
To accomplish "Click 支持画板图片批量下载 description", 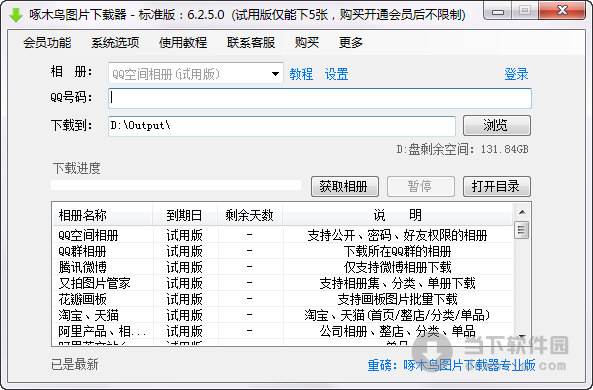I will click(x=397, y=299).
